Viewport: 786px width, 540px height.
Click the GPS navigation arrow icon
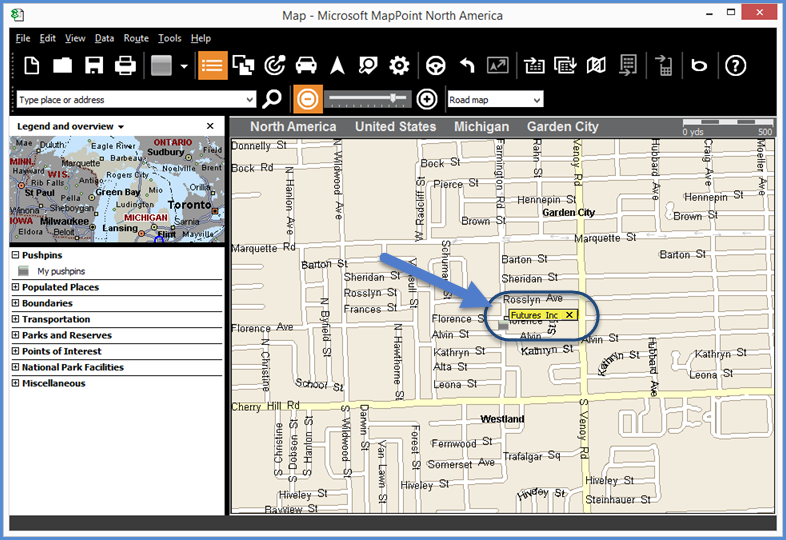tap(337, 66)
